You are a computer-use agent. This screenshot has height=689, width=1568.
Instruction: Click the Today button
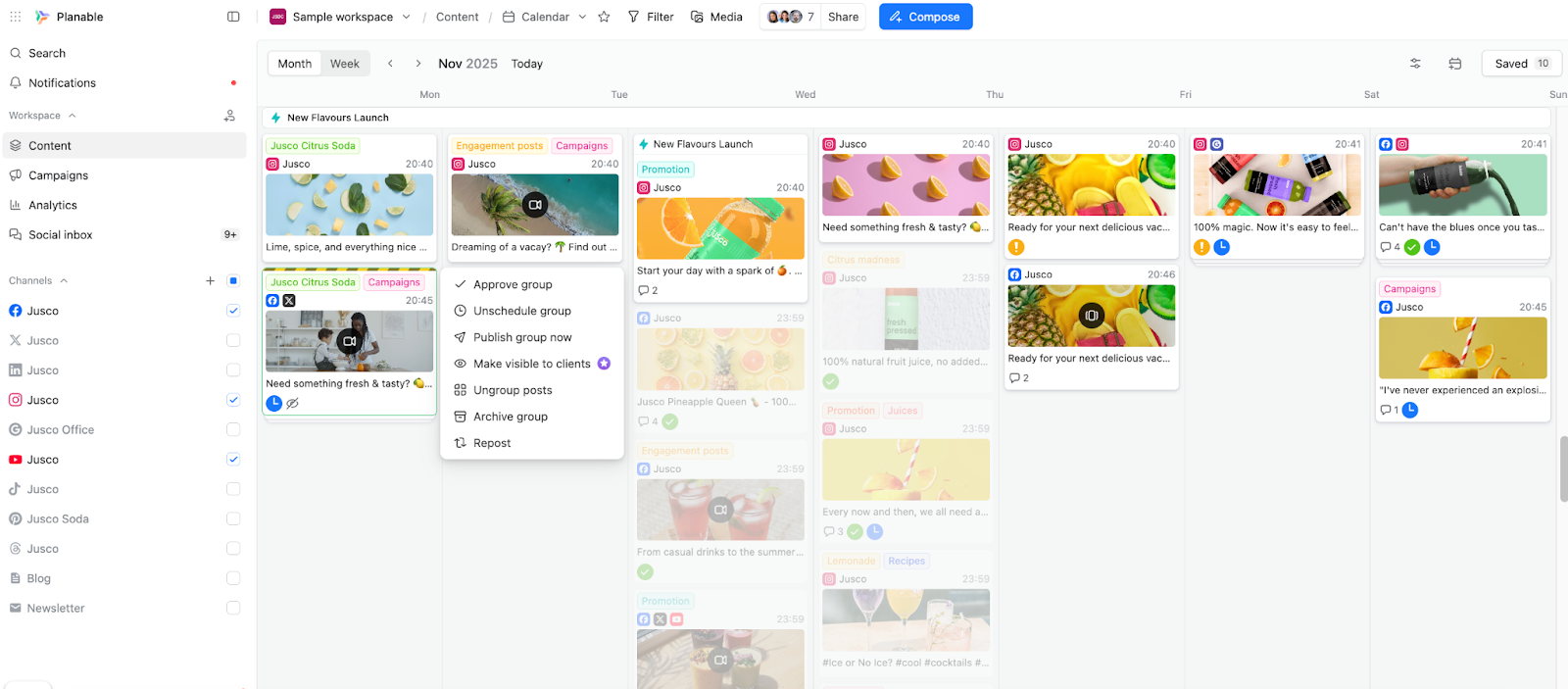pyautogui.click(x=526, y=64)
